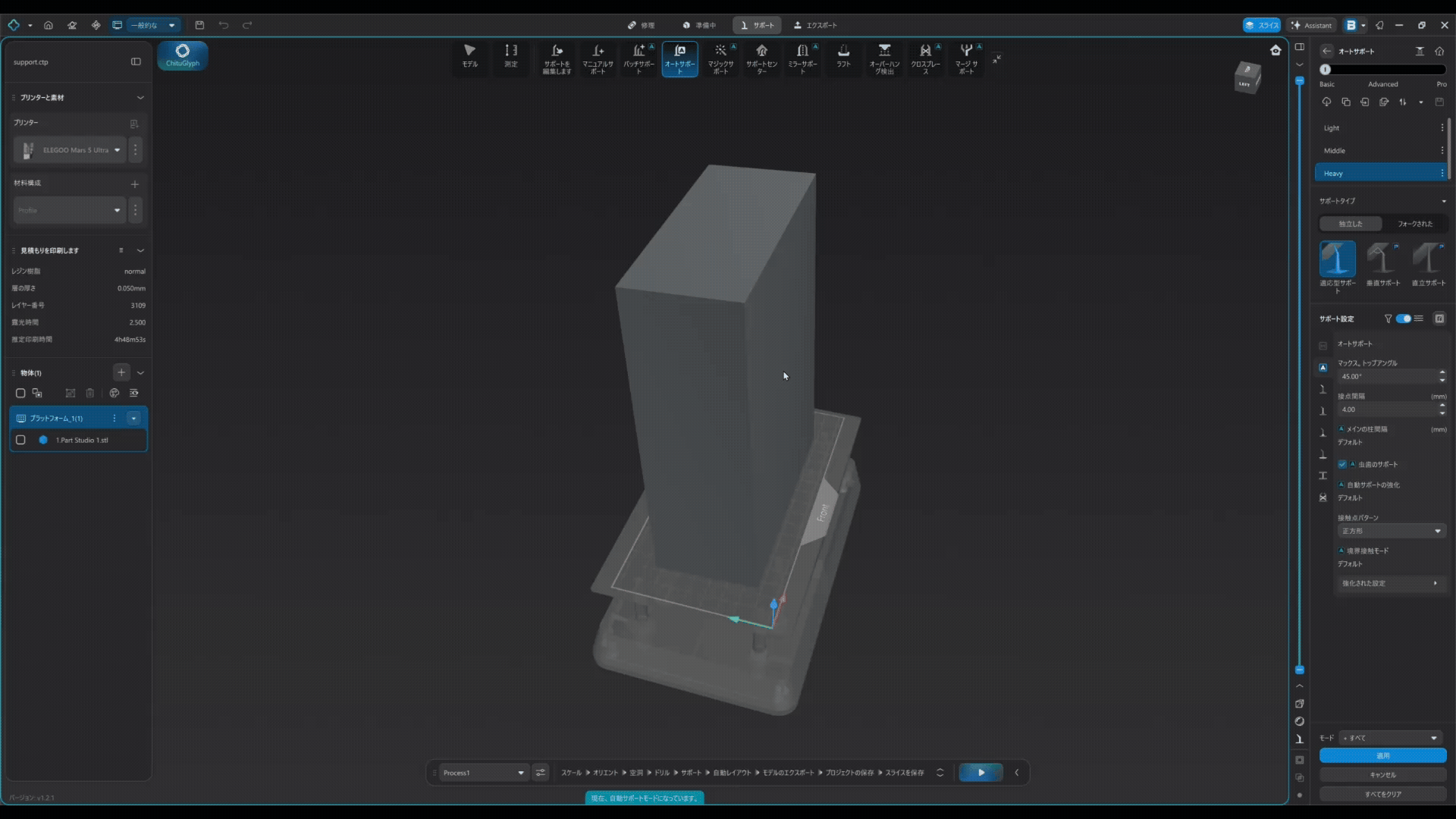Viewport: 1456px width, 819px height.
Task: Click the Basic-Advanced-Pro level slider
Action: pyautogui.click(x=1382, y=69)
